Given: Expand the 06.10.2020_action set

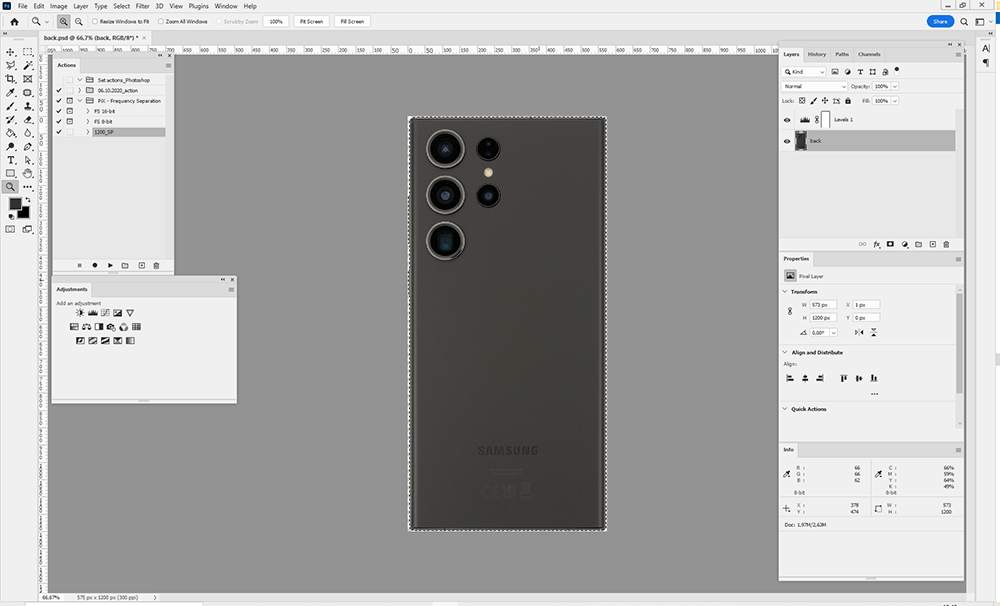Looking at the screenshot, I should (80, 91).
